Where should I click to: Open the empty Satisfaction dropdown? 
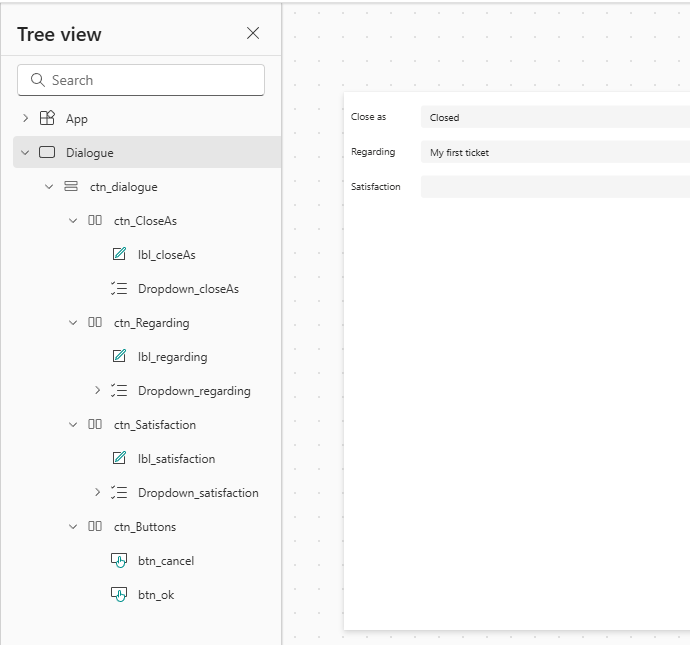pos(555,187)
